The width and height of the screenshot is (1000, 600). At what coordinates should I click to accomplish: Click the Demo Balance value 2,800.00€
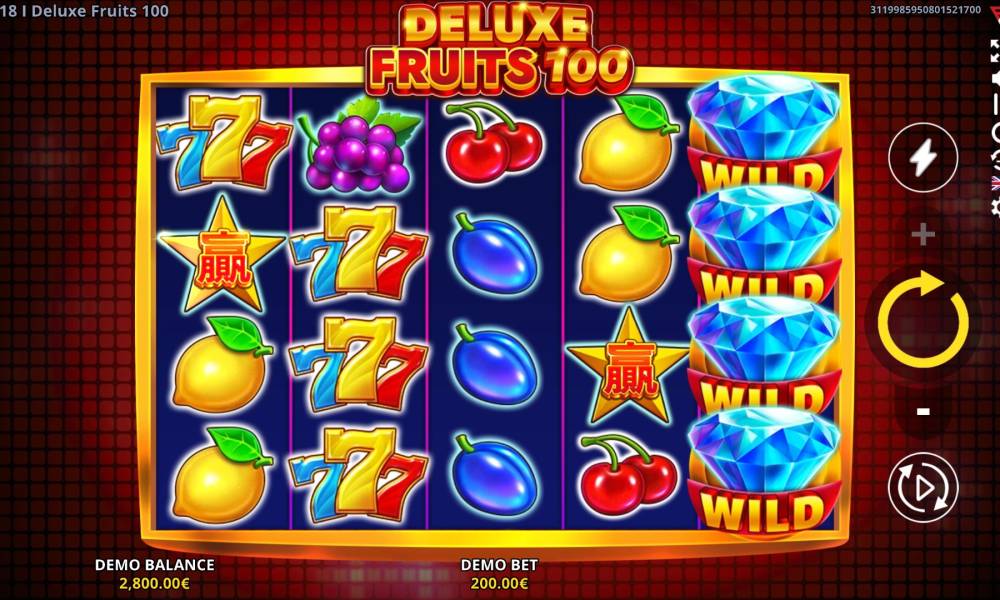[x=154, y=583]
